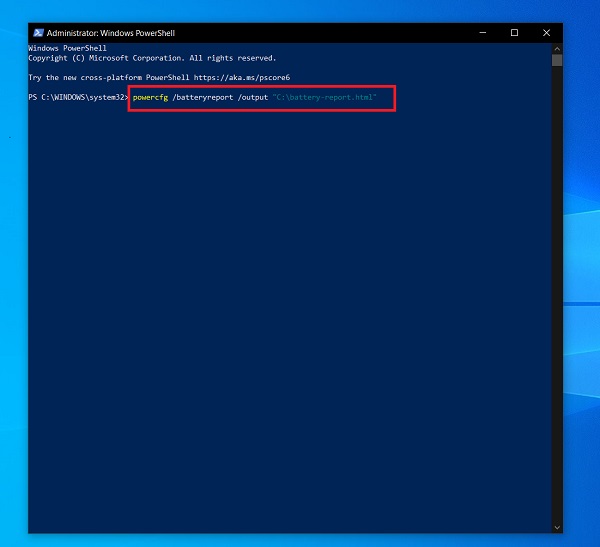Click the PS C:\WINDOWS\system32> prompt

click(78, 96)
